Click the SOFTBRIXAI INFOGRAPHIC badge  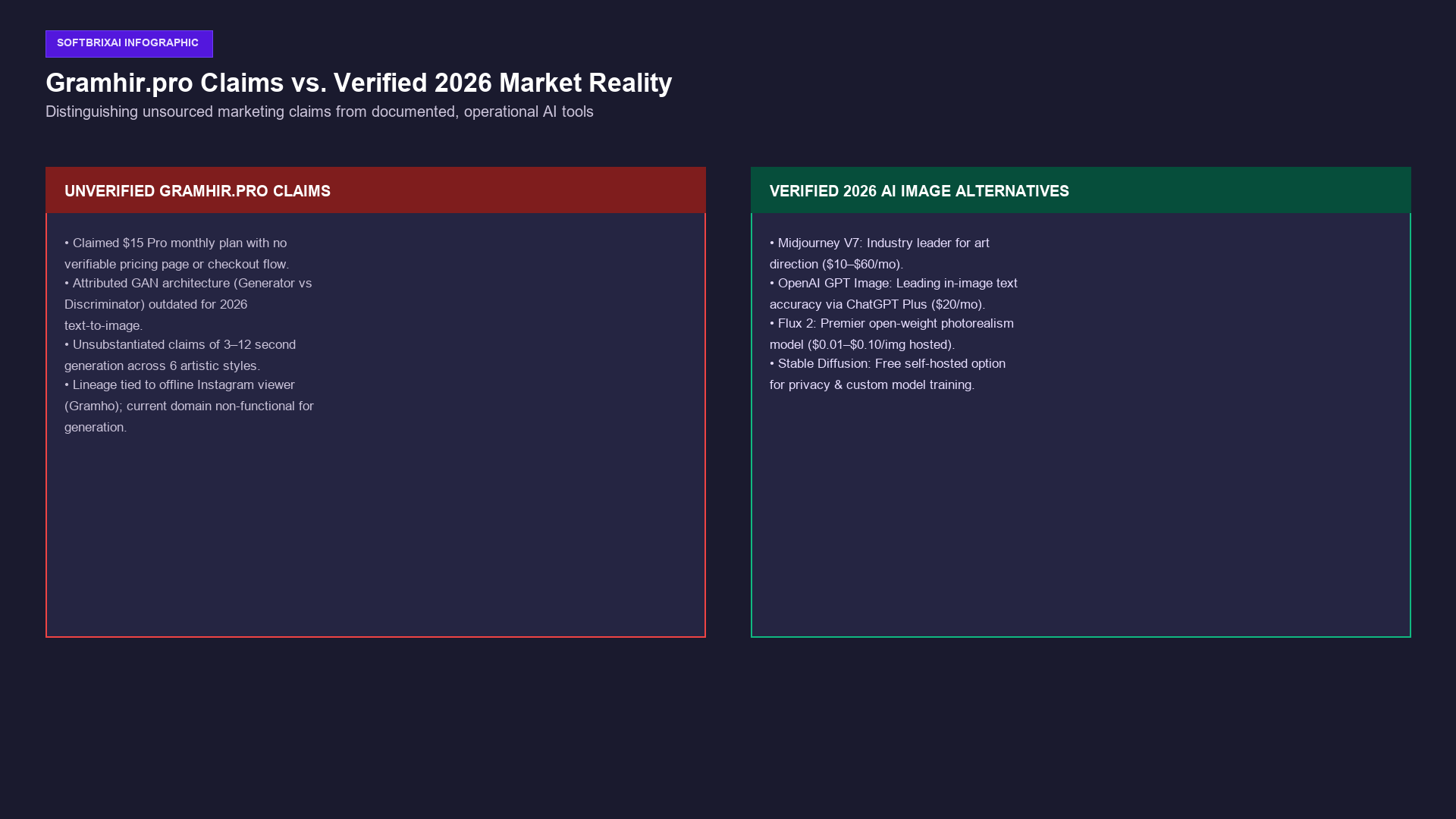click(129, 44)
